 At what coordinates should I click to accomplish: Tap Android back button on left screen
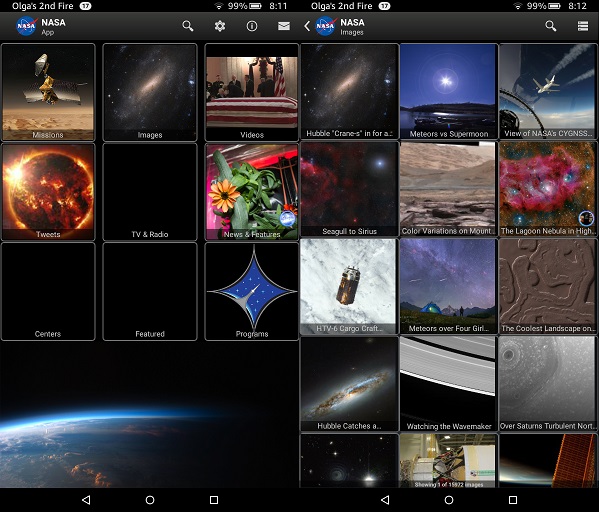tap(86, 500)
